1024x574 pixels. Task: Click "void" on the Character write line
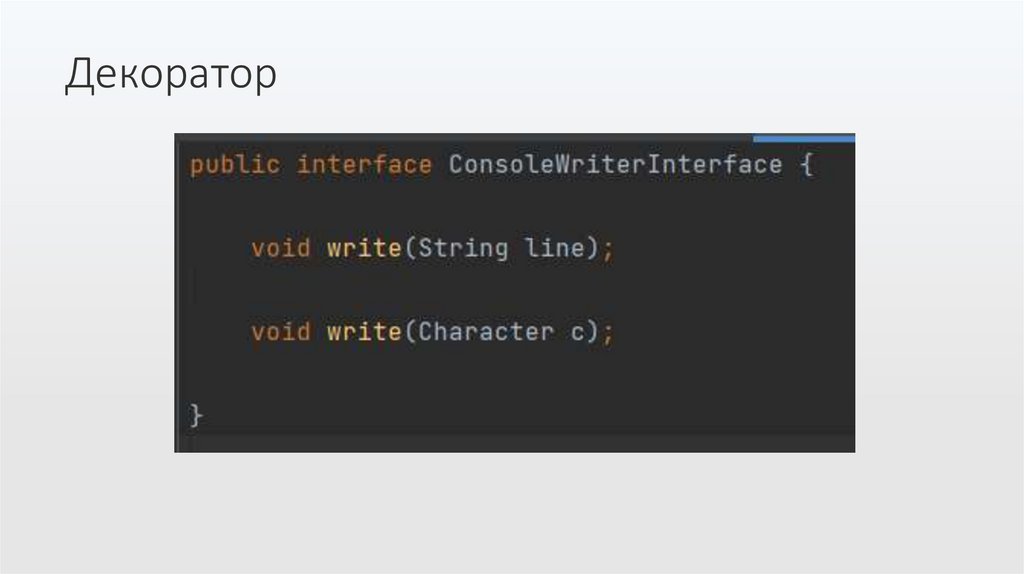click(x=281, y=331)
